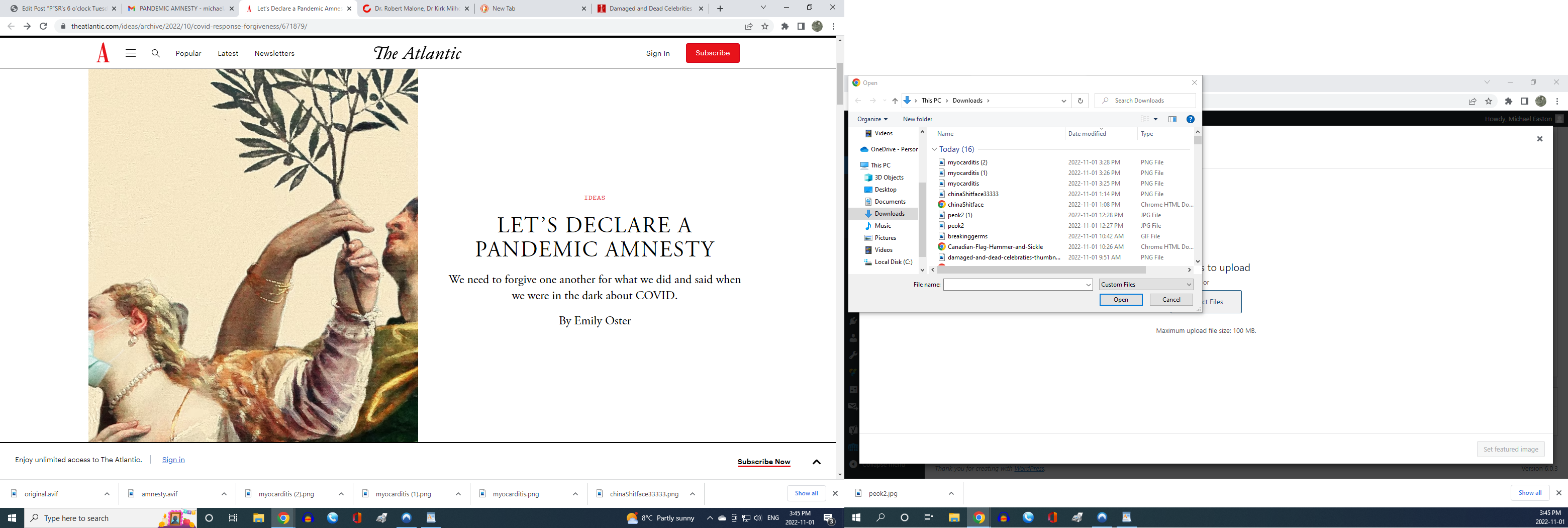
Task: Open File Explorer from the taskbar
Action: coord(259,518)
